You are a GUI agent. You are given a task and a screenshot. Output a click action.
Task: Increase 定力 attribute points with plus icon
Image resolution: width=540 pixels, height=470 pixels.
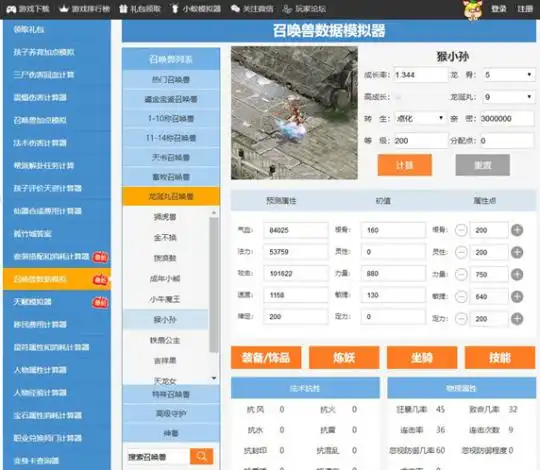pos(517,319)
